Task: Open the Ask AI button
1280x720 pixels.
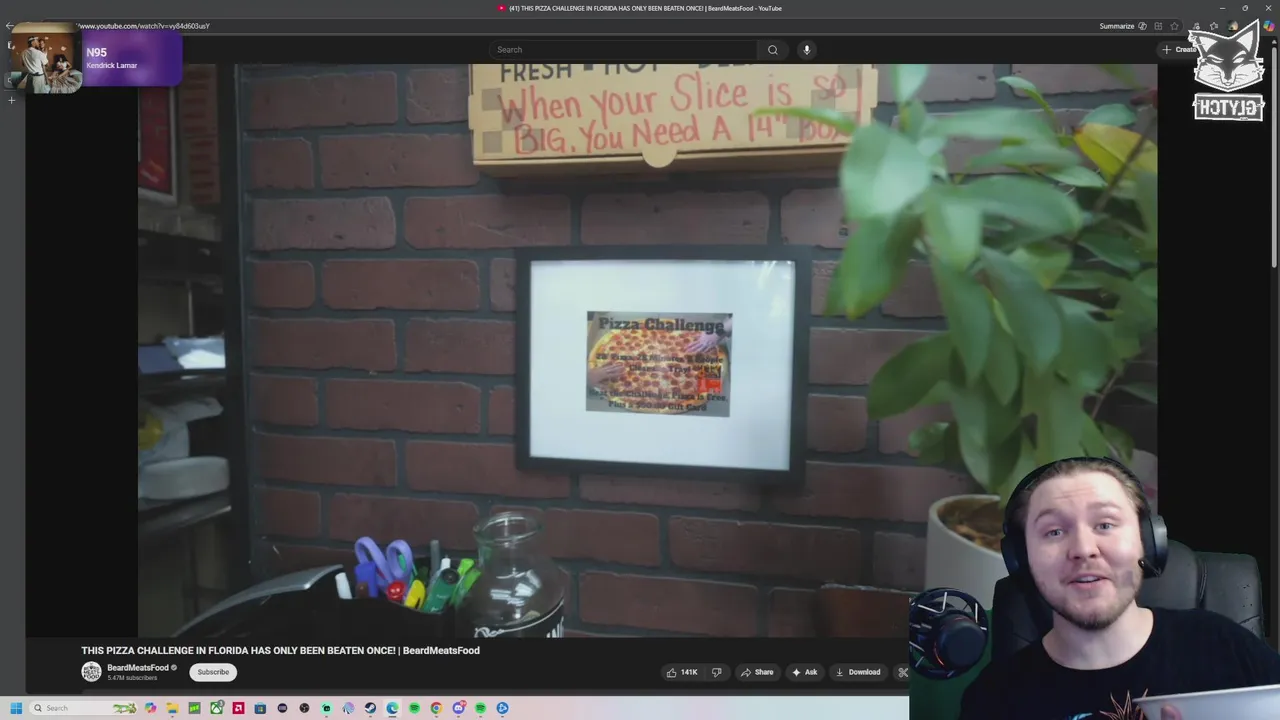Action: click(805, 672)
